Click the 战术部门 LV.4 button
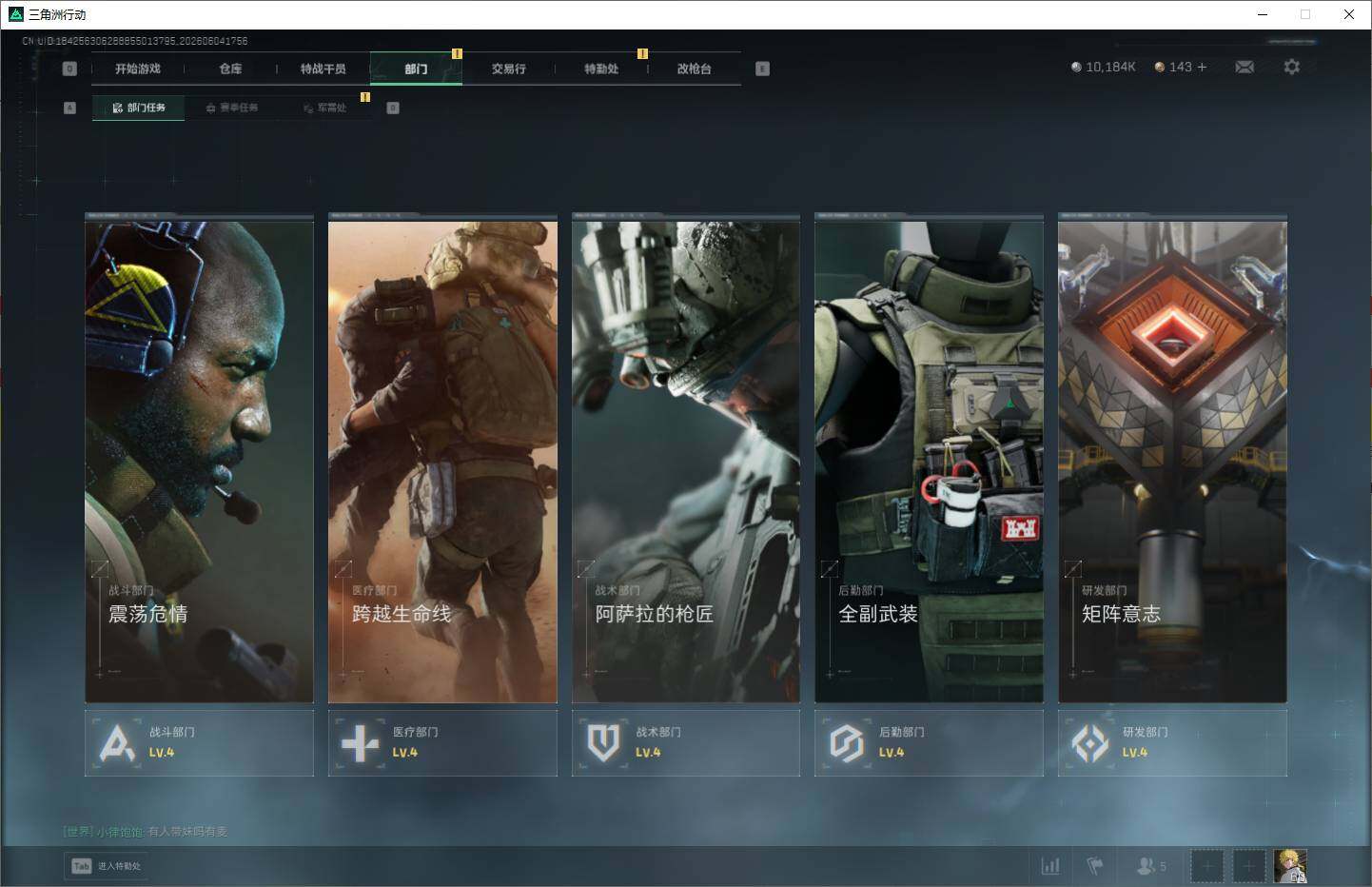The height and width of the screenshot is (887, 1372). [x=686, y=742]
